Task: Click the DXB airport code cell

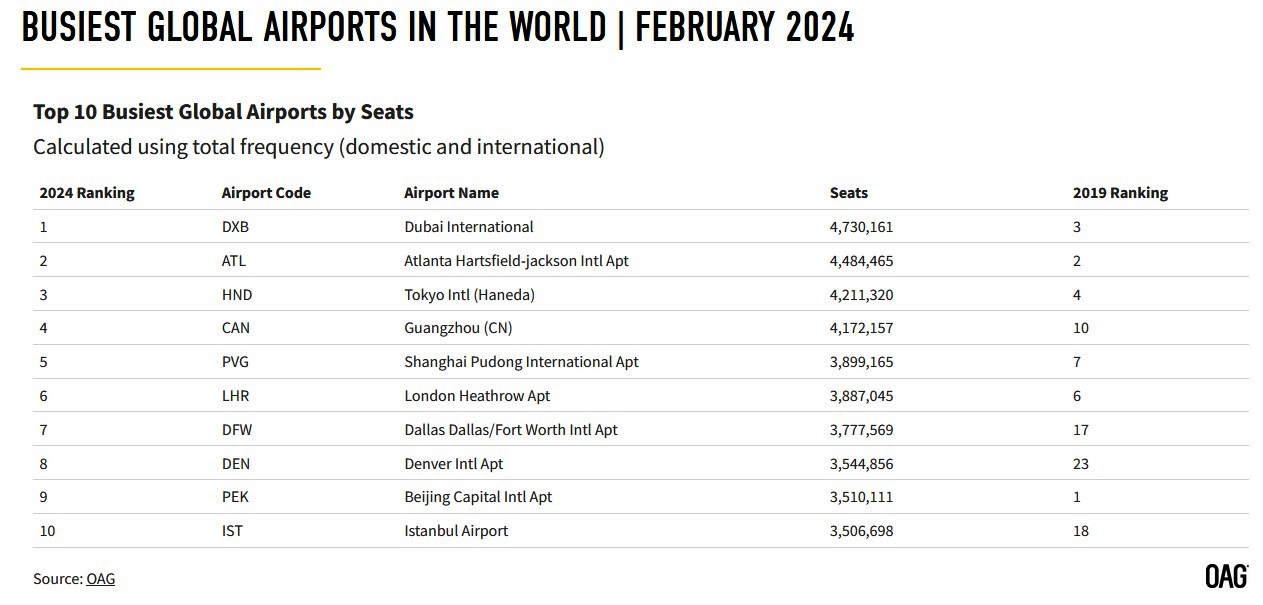Action: [235, 227]
